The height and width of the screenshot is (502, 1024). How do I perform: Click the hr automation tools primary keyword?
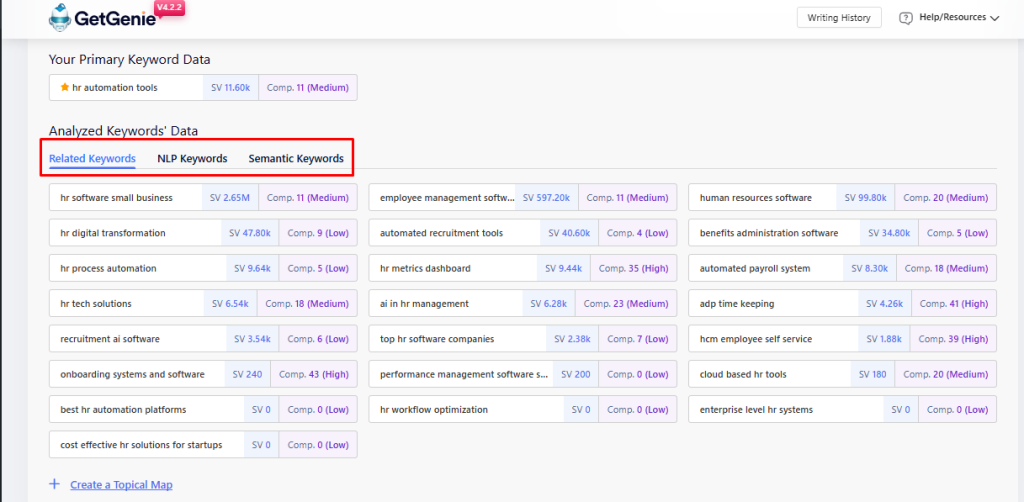[x=115, y=88]
